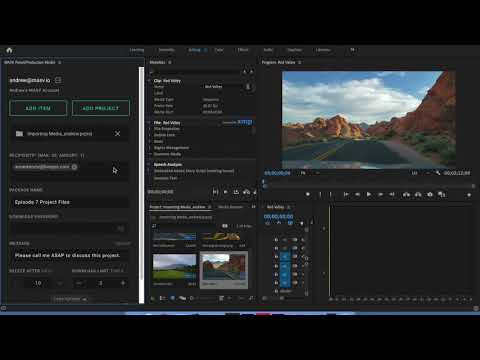Step back one frame
This screenshot has width=480, height=360.
(357, 194)
